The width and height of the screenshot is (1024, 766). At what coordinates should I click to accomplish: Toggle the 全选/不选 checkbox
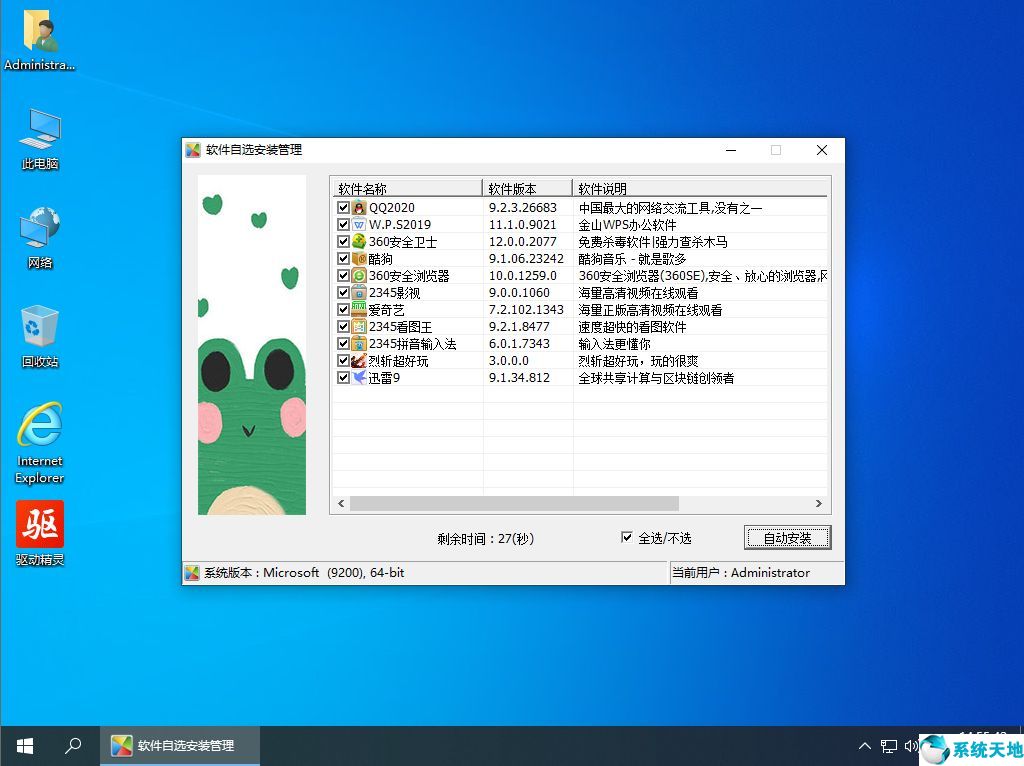[x=627, y=538]
